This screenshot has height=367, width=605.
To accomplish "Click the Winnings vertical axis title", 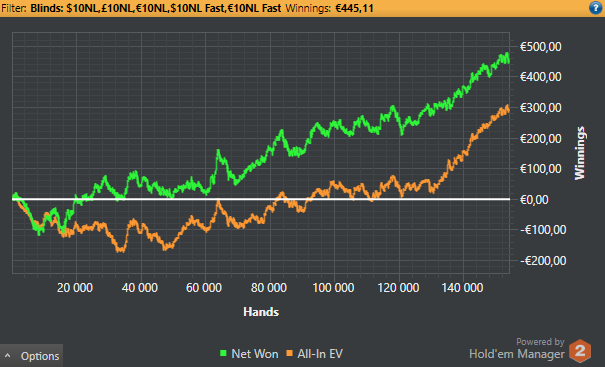I will [580, 153].
